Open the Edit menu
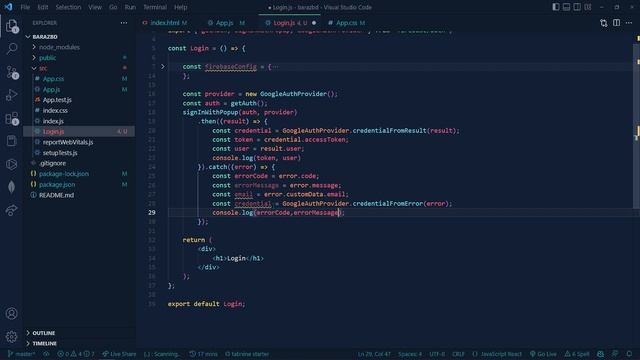This screenshot has height=360, width=640. [x=42, y=7]
